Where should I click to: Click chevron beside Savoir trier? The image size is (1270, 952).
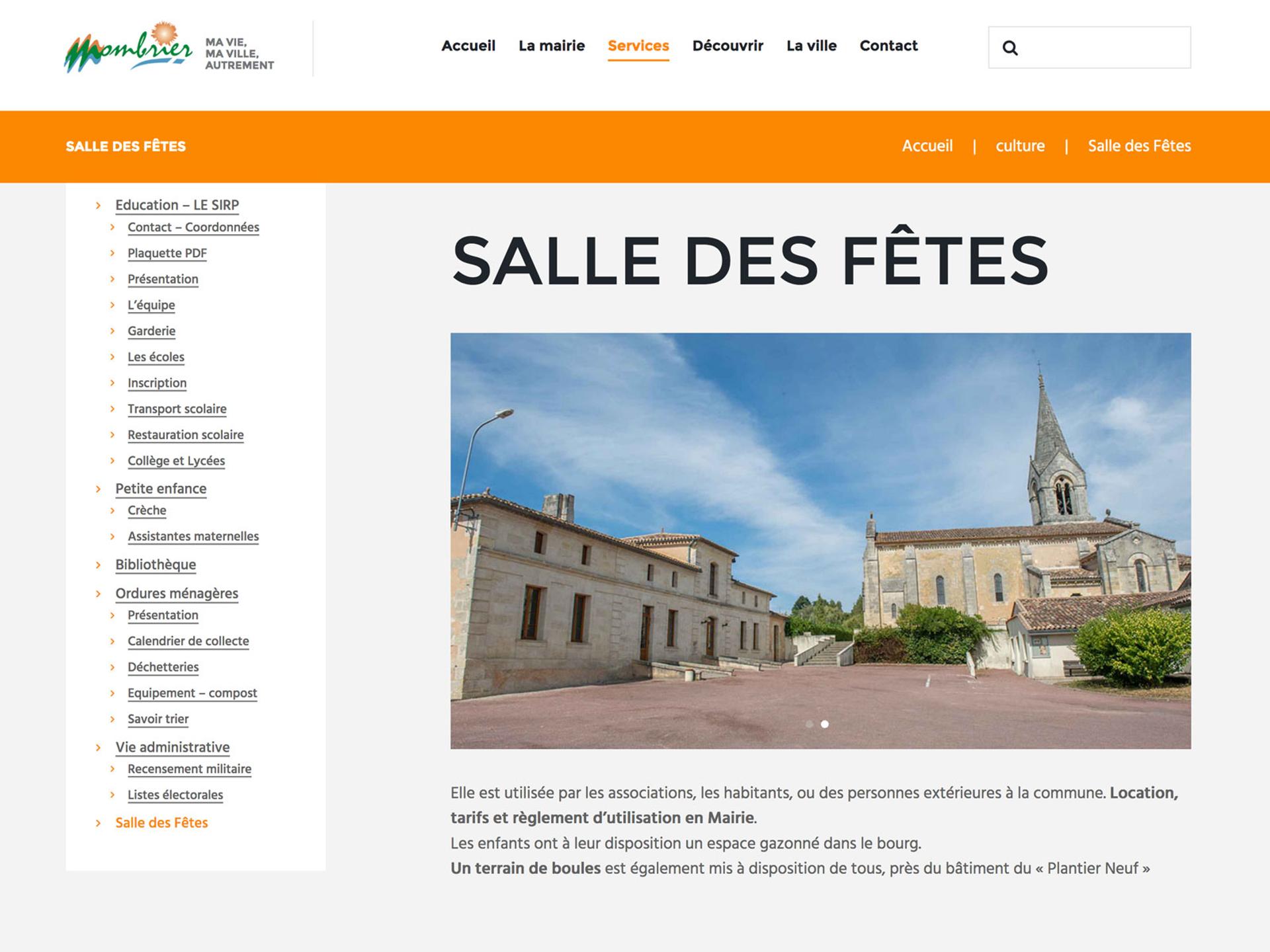pos(112,719)
